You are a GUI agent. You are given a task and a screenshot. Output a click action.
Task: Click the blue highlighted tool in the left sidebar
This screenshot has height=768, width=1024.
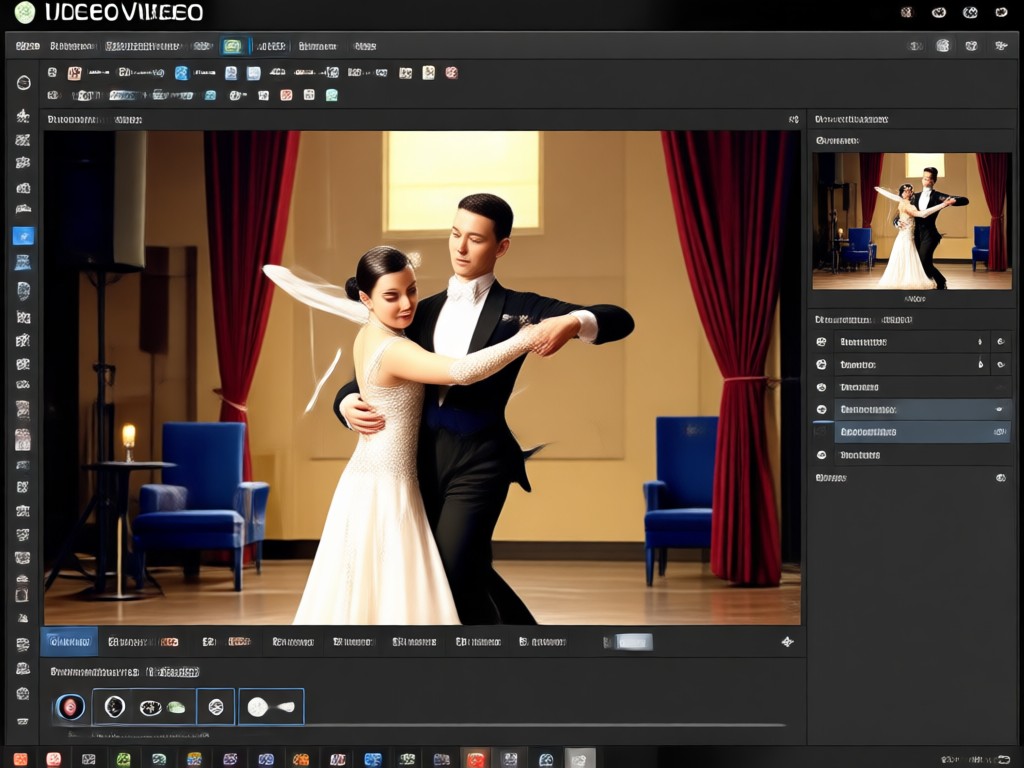tap(24, 236)
